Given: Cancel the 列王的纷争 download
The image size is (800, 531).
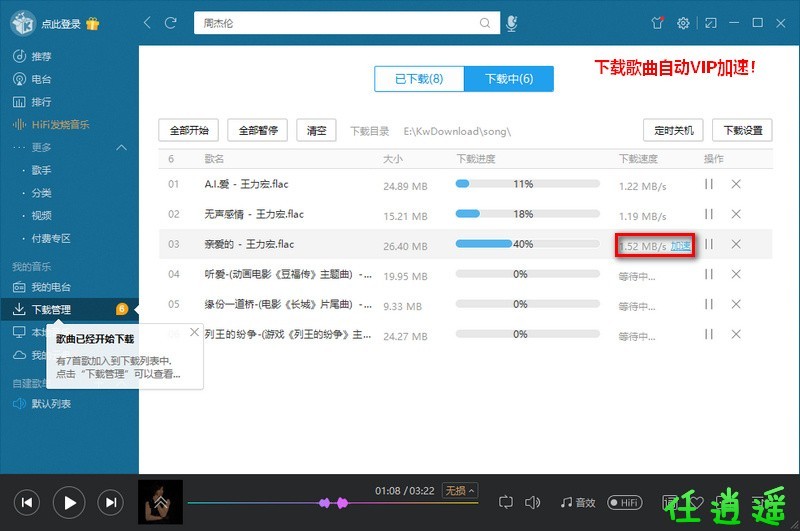Looking at the screenshot, I should [x=736, y=335].
